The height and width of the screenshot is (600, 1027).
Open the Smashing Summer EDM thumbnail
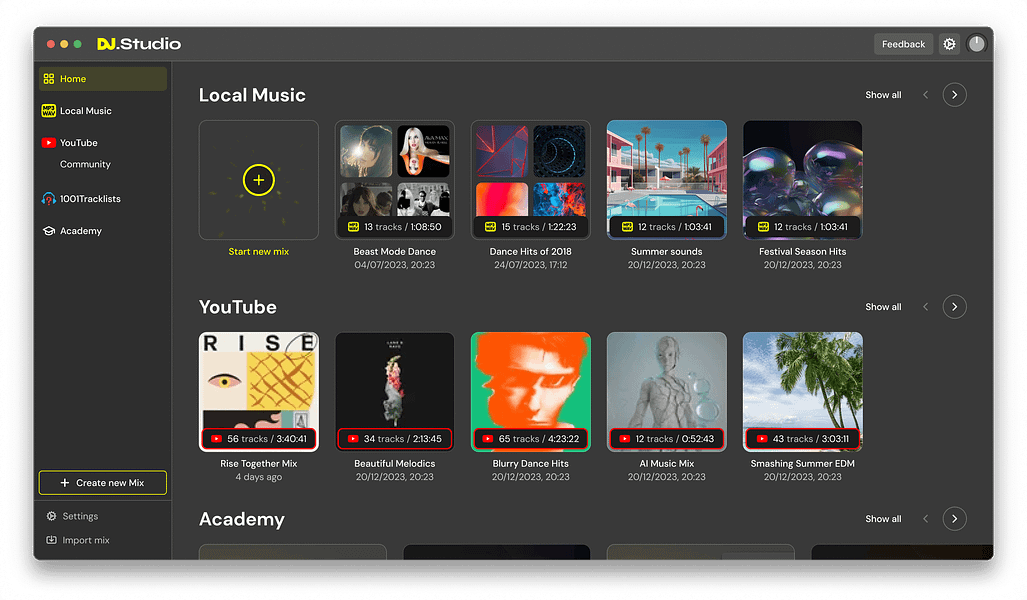[802, 392]
